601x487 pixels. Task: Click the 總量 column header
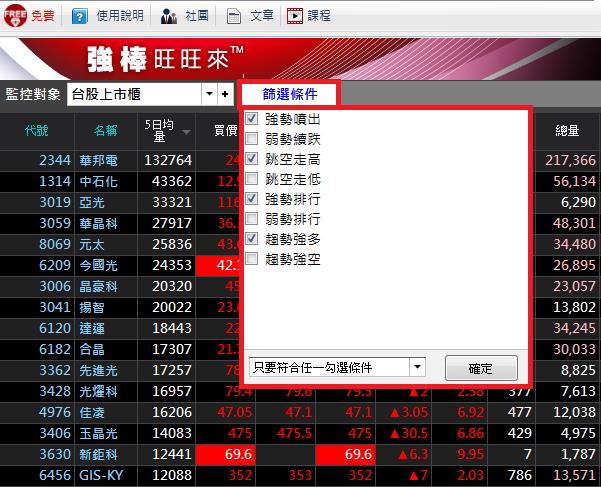(x=567, y=131)
